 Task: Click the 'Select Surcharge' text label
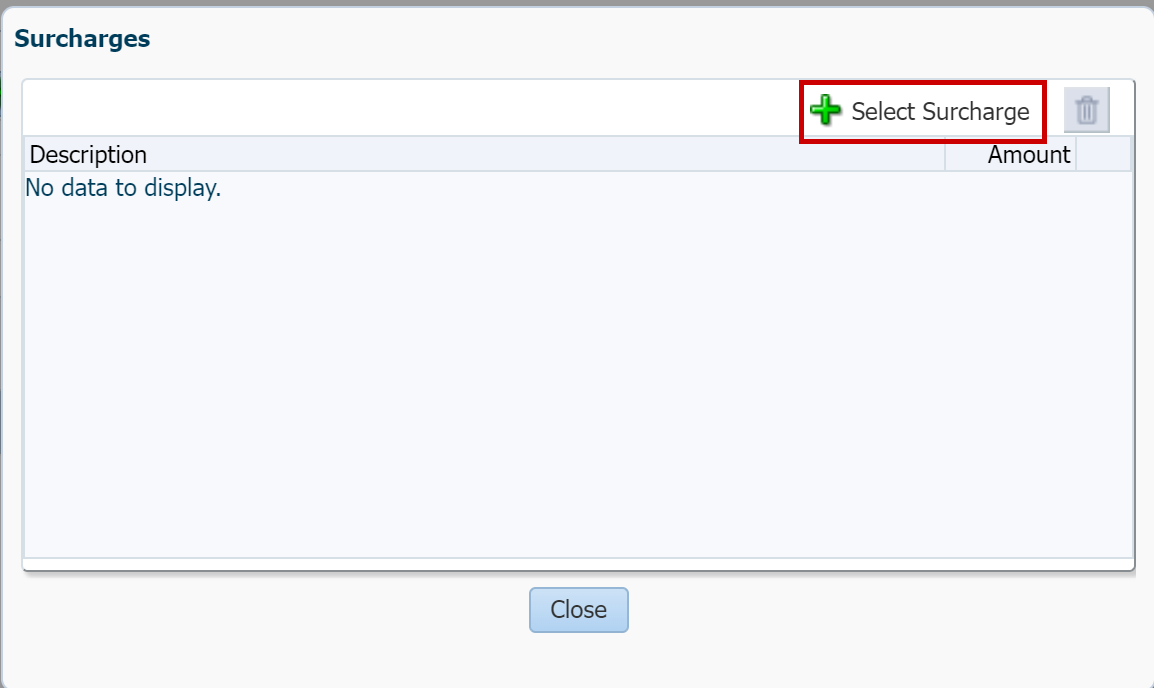tap(940, 111)
